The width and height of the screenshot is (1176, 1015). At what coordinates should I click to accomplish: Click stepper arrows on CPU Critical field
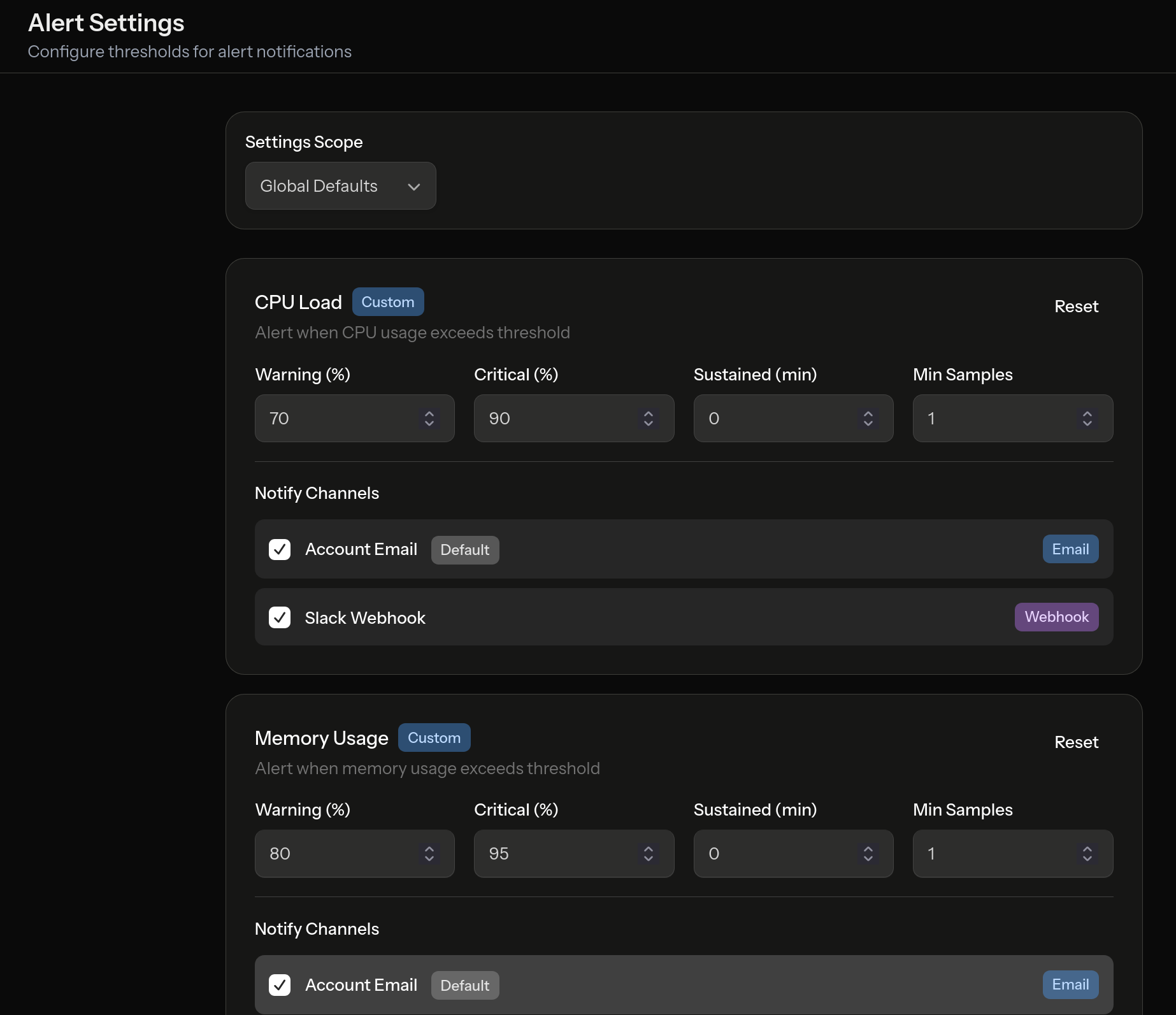649,419
